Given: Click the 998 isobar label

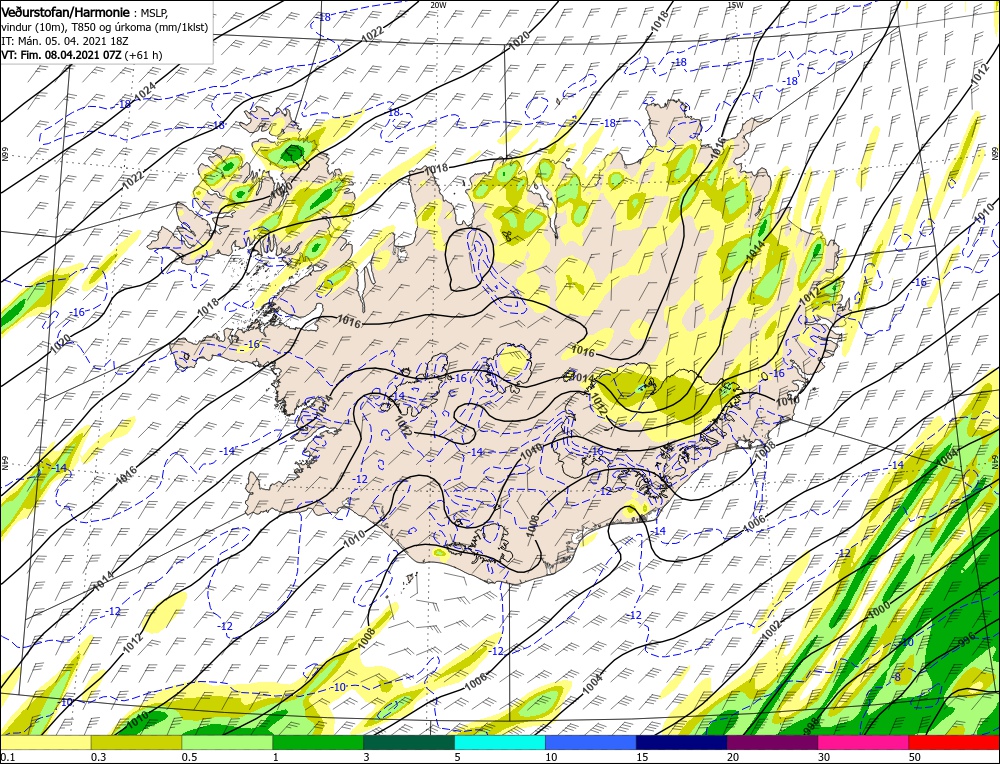Looking at the screenshot, I should pyautogui.click(x=811, y=724).
